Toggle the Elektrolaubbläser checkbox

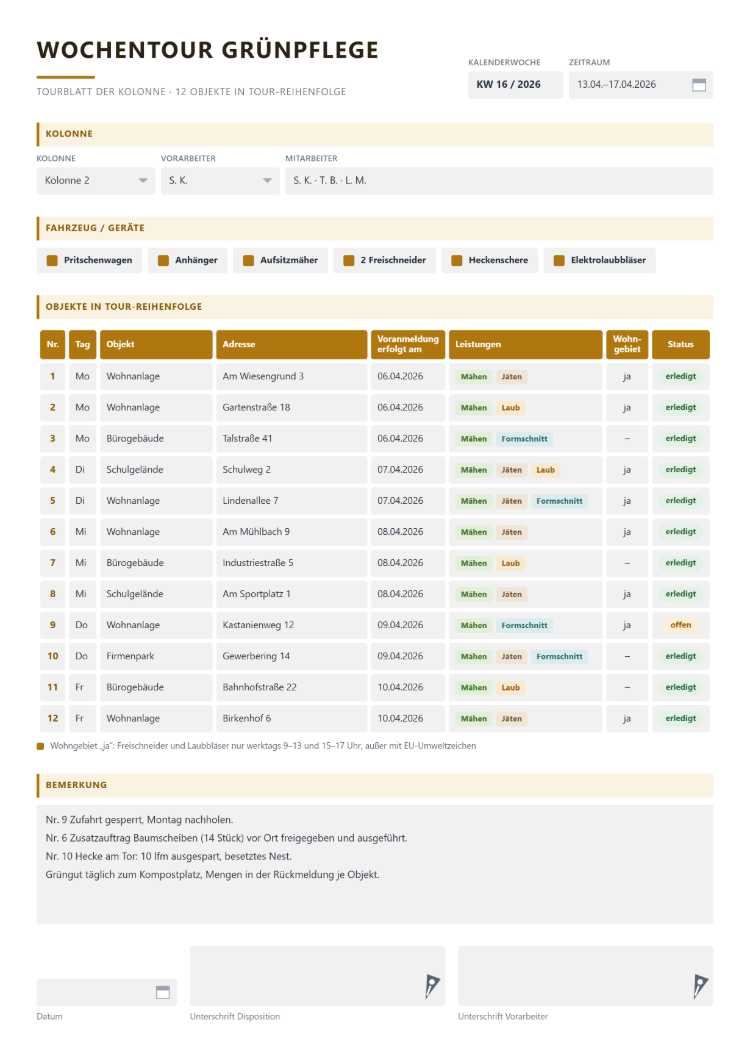coord(559,260)
